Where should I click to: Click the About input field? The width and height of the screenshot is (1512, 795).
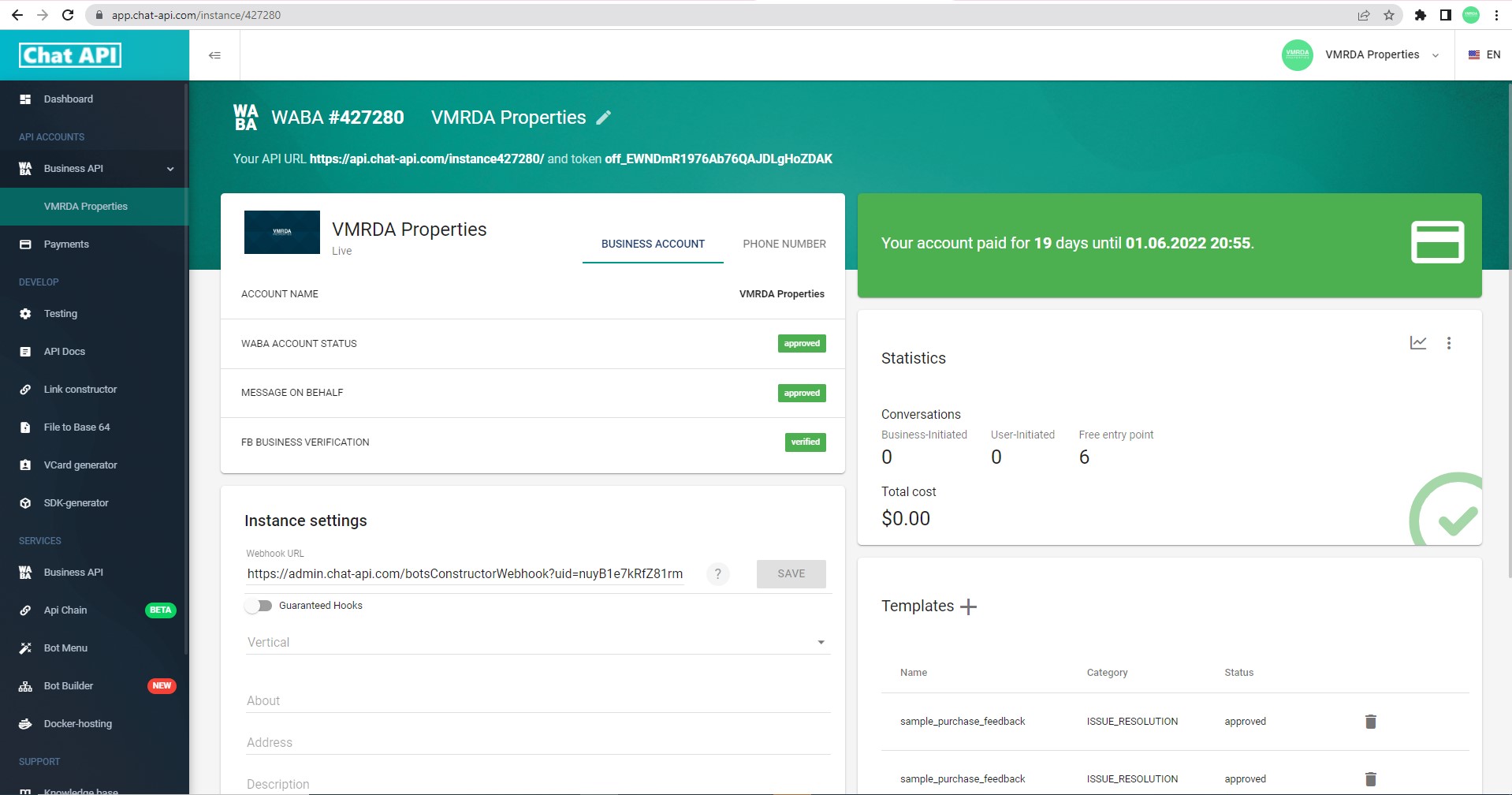pos(538,701)
